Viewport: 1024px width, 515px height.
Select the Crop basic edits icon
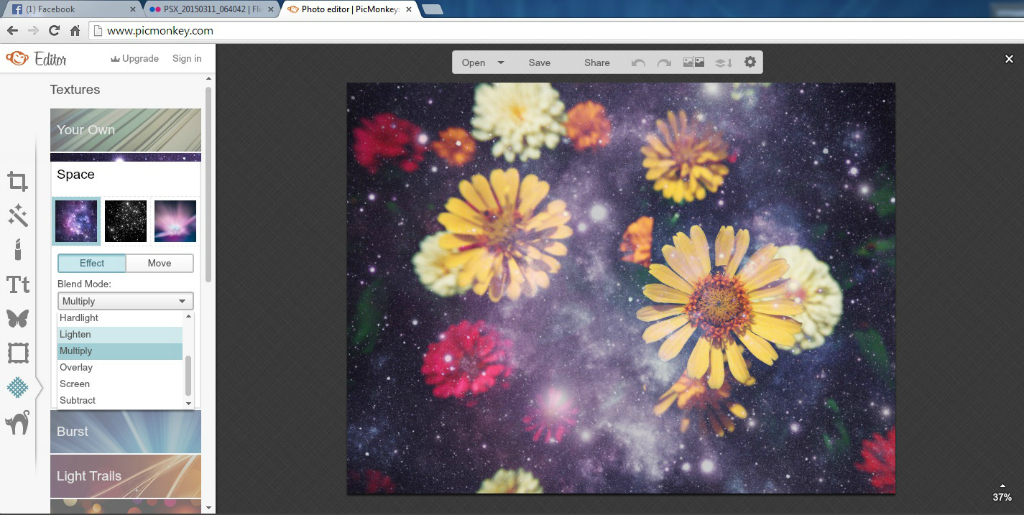18,181
